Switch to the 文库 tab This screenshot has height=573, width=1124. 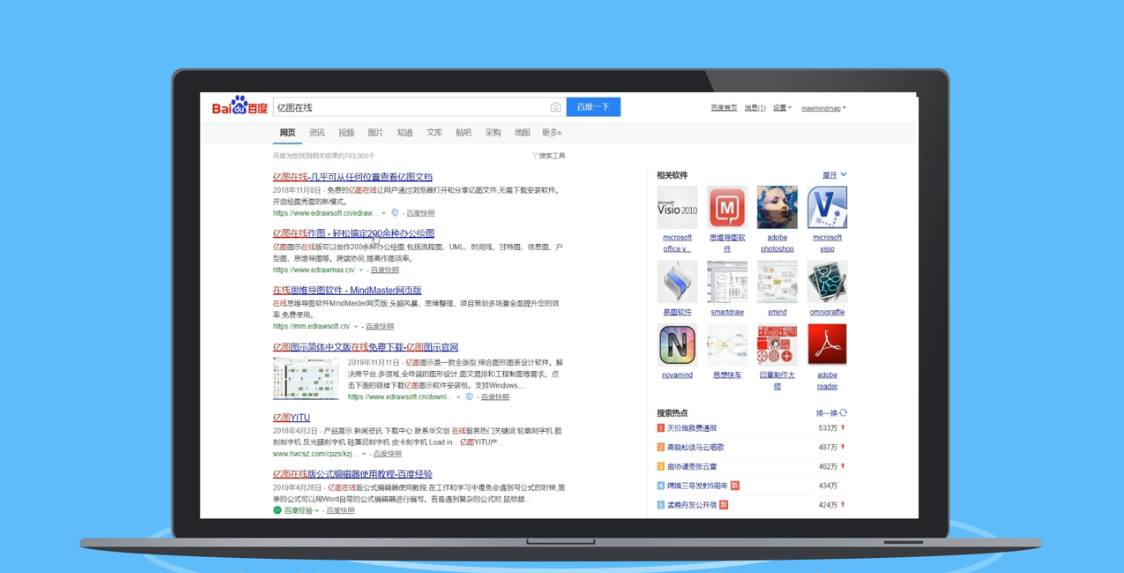point(434,133)
